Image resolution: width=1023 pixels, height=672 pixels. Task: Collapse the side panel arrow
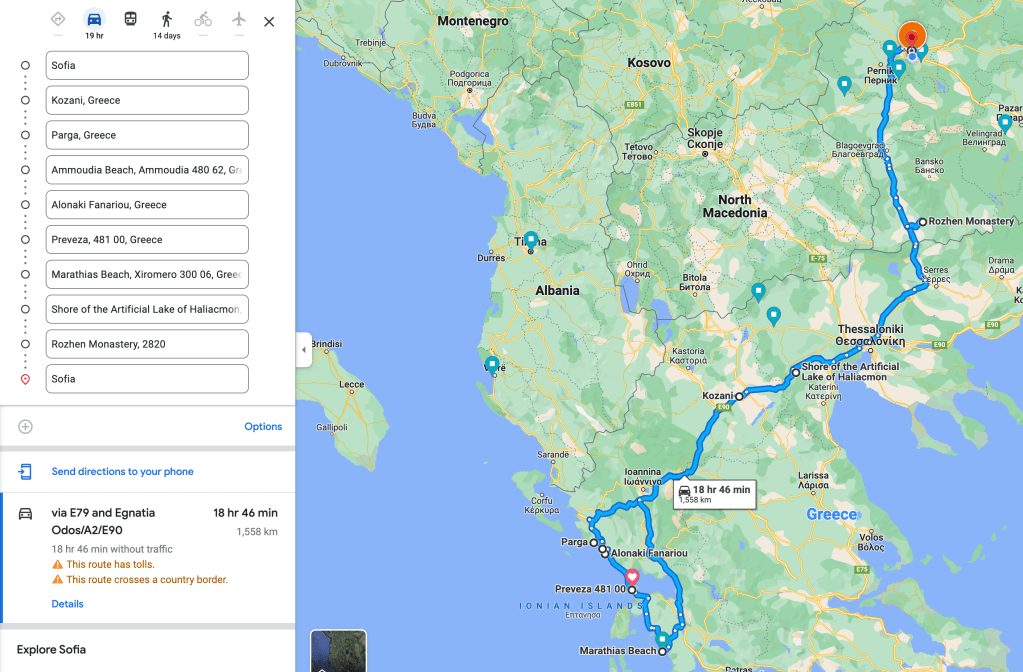(x=303, y=350)
